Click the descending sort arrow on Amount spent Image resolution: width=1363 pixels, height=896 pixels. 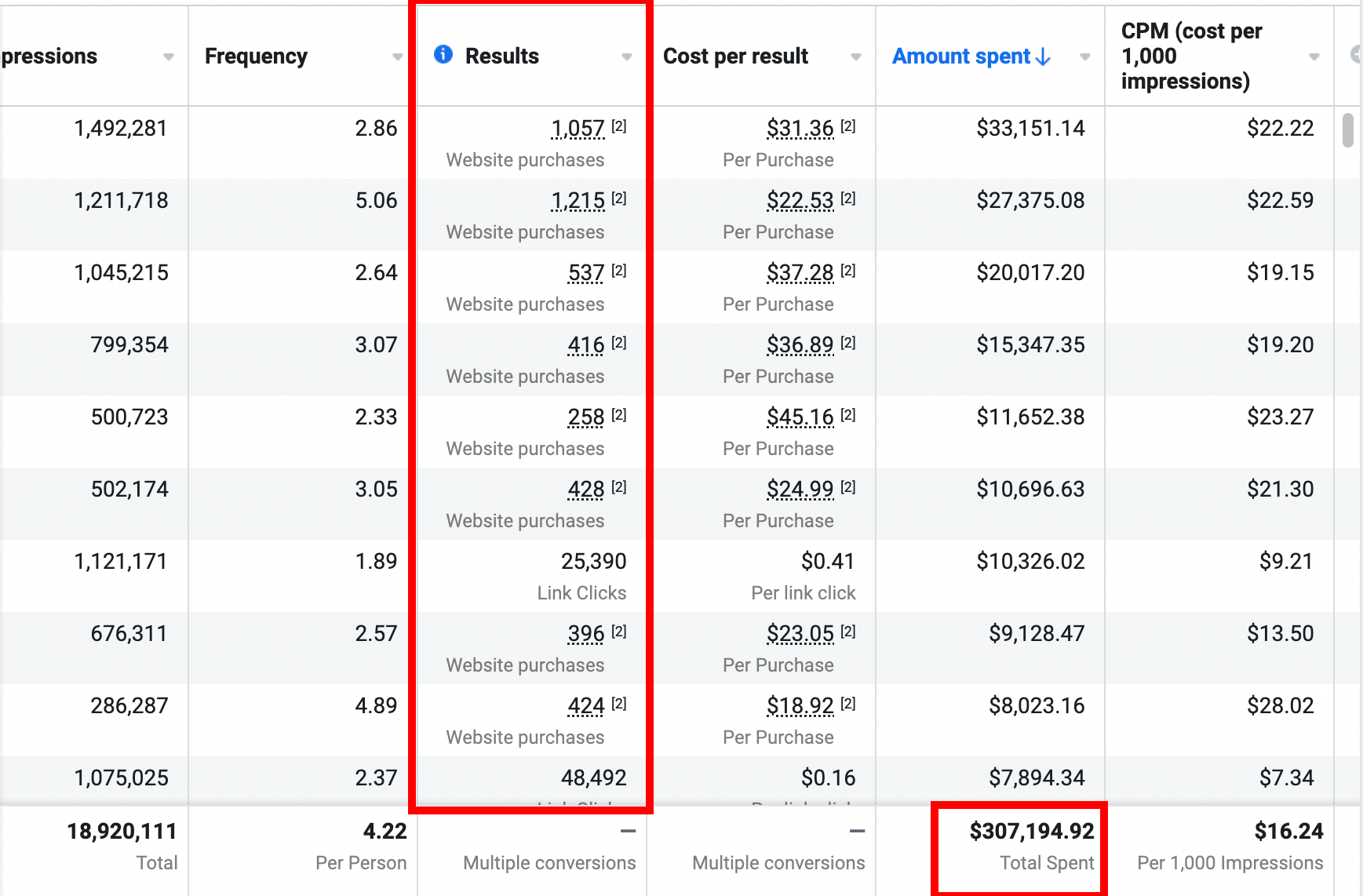coord(1043,56)
